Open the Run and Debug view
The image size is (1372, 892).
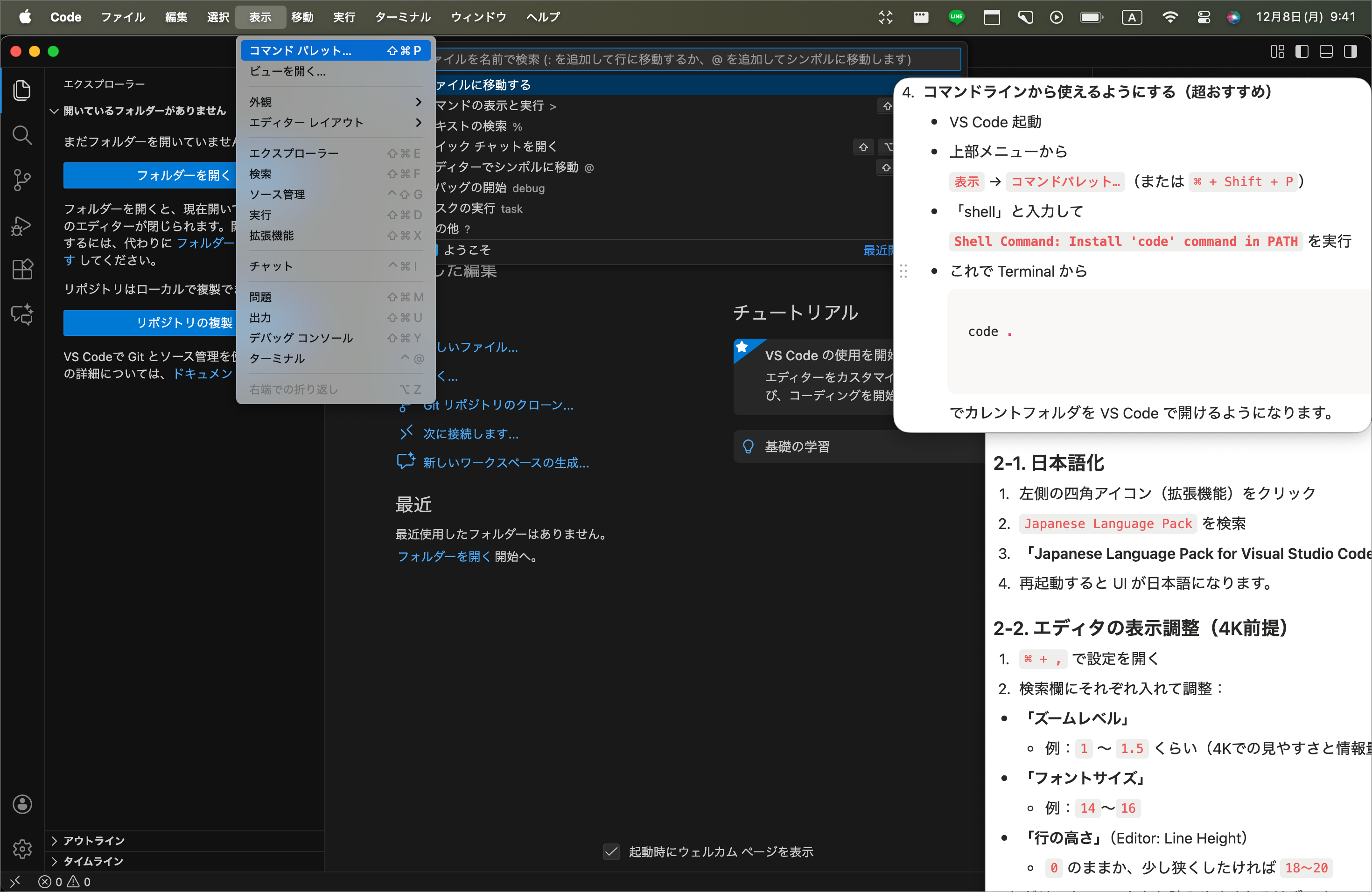[x=22, y=226]
